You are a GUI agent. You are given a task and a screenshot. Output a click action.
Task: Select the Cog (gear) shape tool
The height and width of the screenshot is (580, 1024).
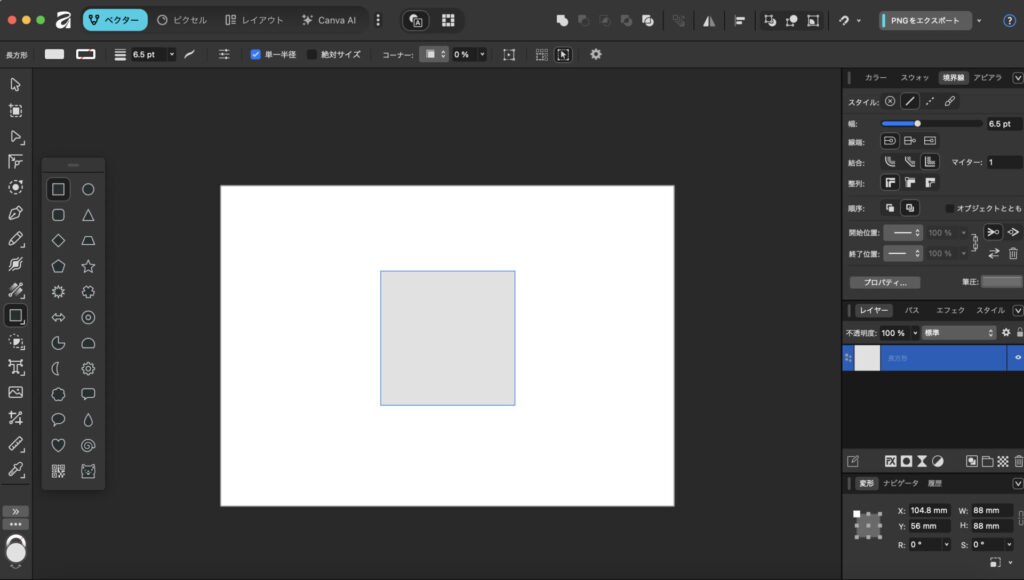pyautogui.click(x=88, y=368)
